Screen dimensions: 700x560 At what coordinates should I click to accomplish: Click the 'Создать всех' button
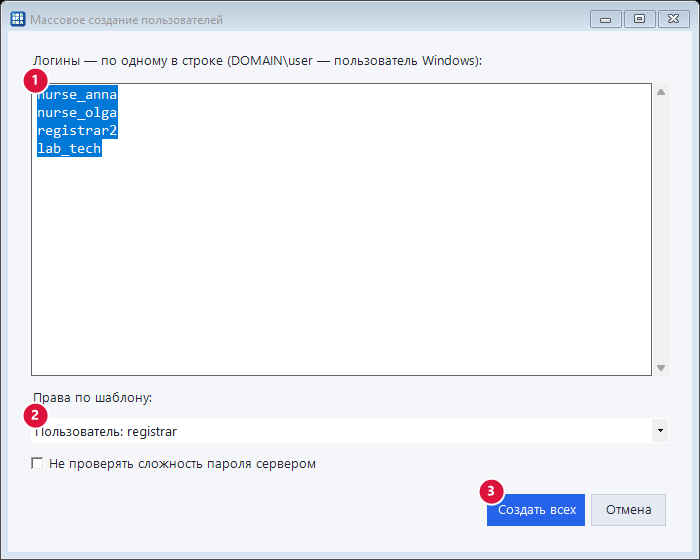point(536,510)
